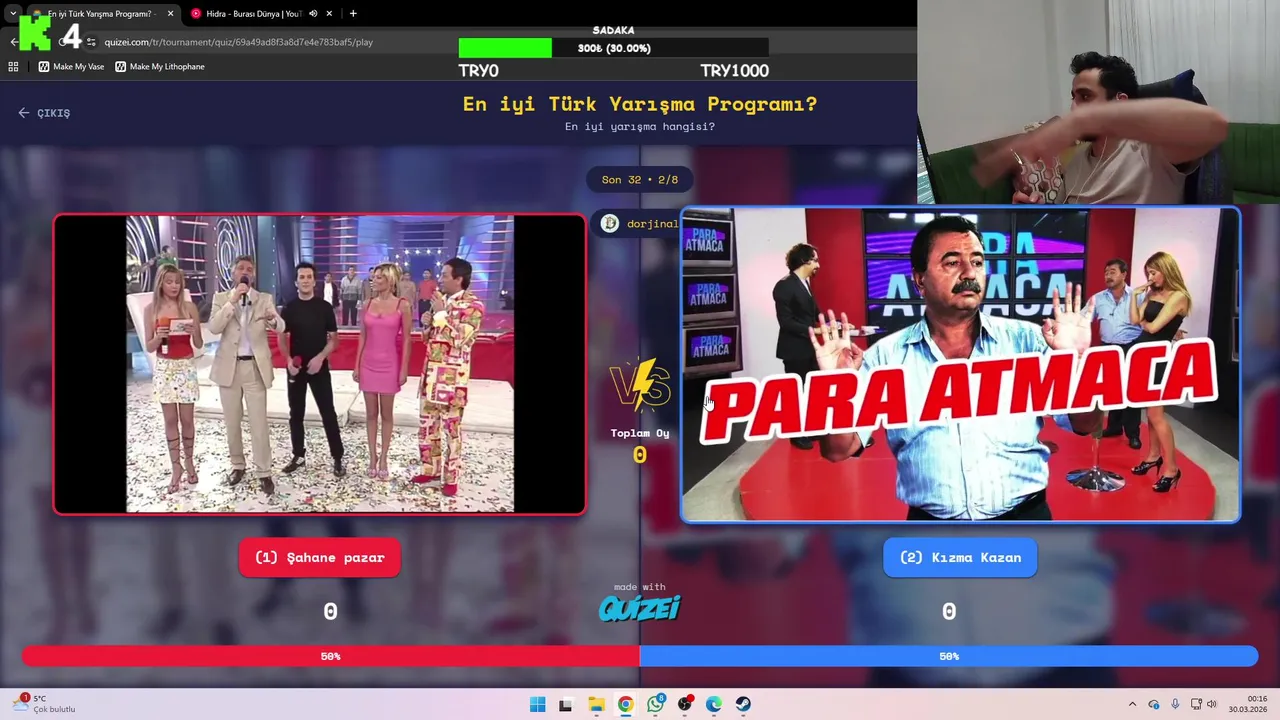Click the blue 50% vote bar
This screenshot has height=720, width=1280.
[x=949, y=656]
